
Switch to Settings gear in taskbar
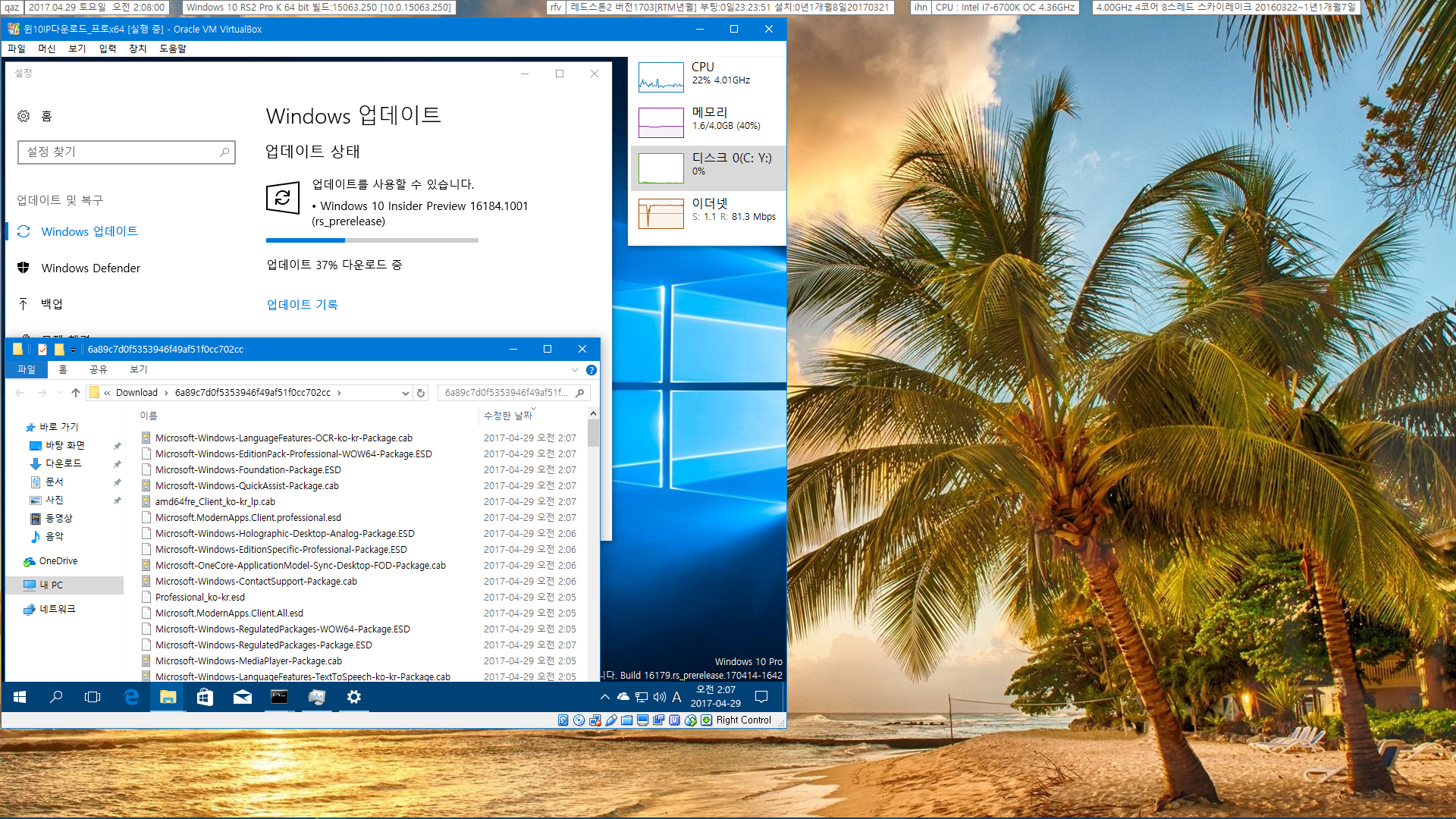(353, 697)
